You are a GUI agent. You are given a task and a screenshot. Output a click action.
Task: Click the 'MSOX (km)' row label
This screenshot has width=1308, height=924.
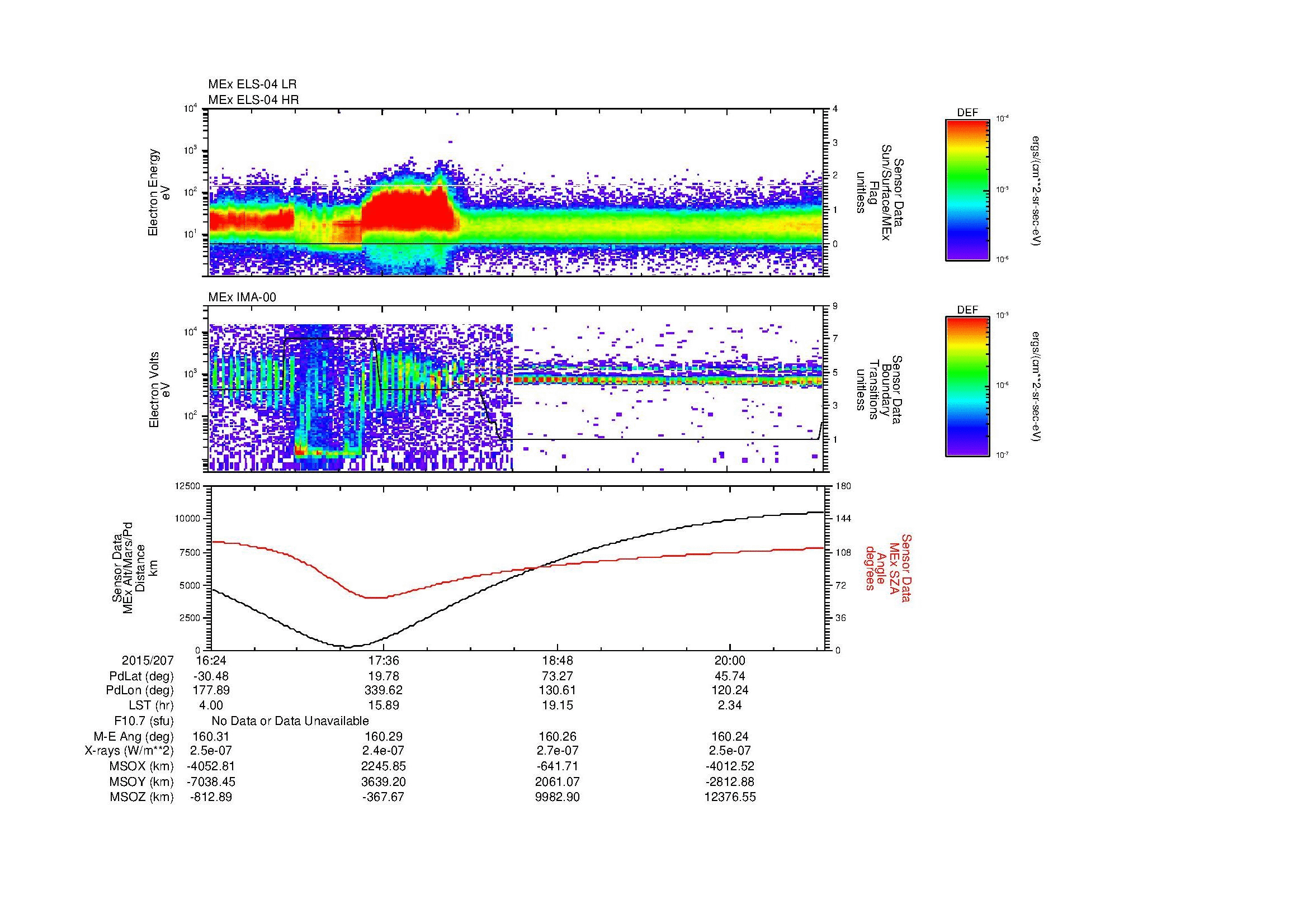tap(141, 767)
